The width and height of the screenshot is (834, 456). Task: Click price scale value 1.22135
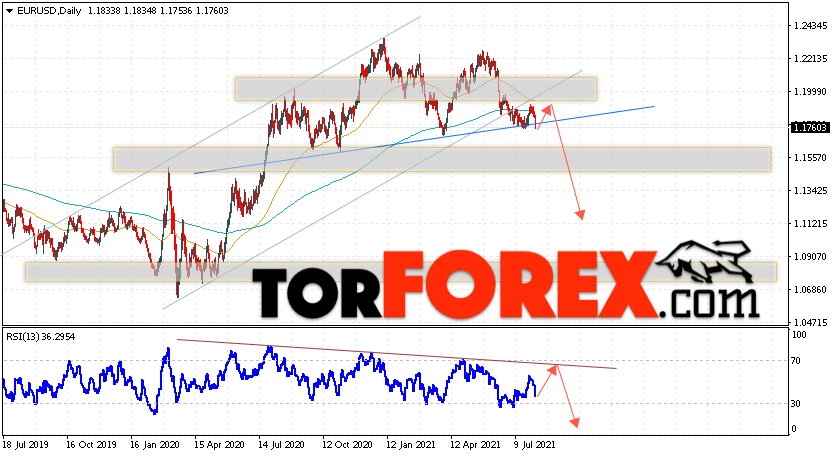tap(810, 59)
